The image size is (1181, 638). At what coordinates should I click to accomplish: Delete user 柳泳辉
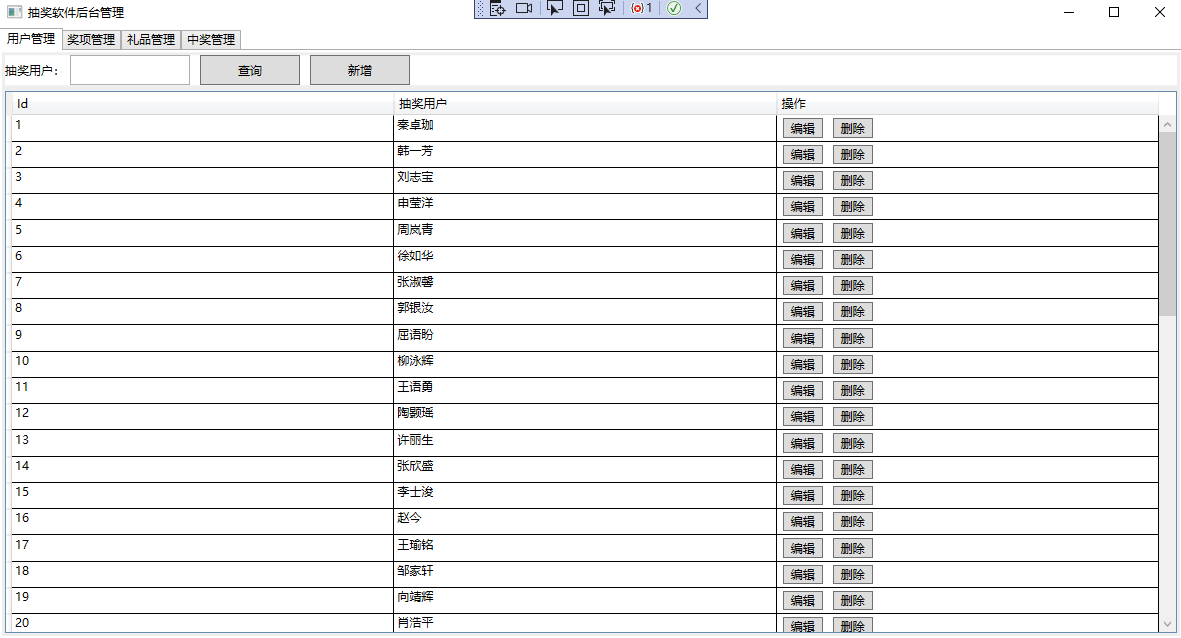tap(853, 365)
